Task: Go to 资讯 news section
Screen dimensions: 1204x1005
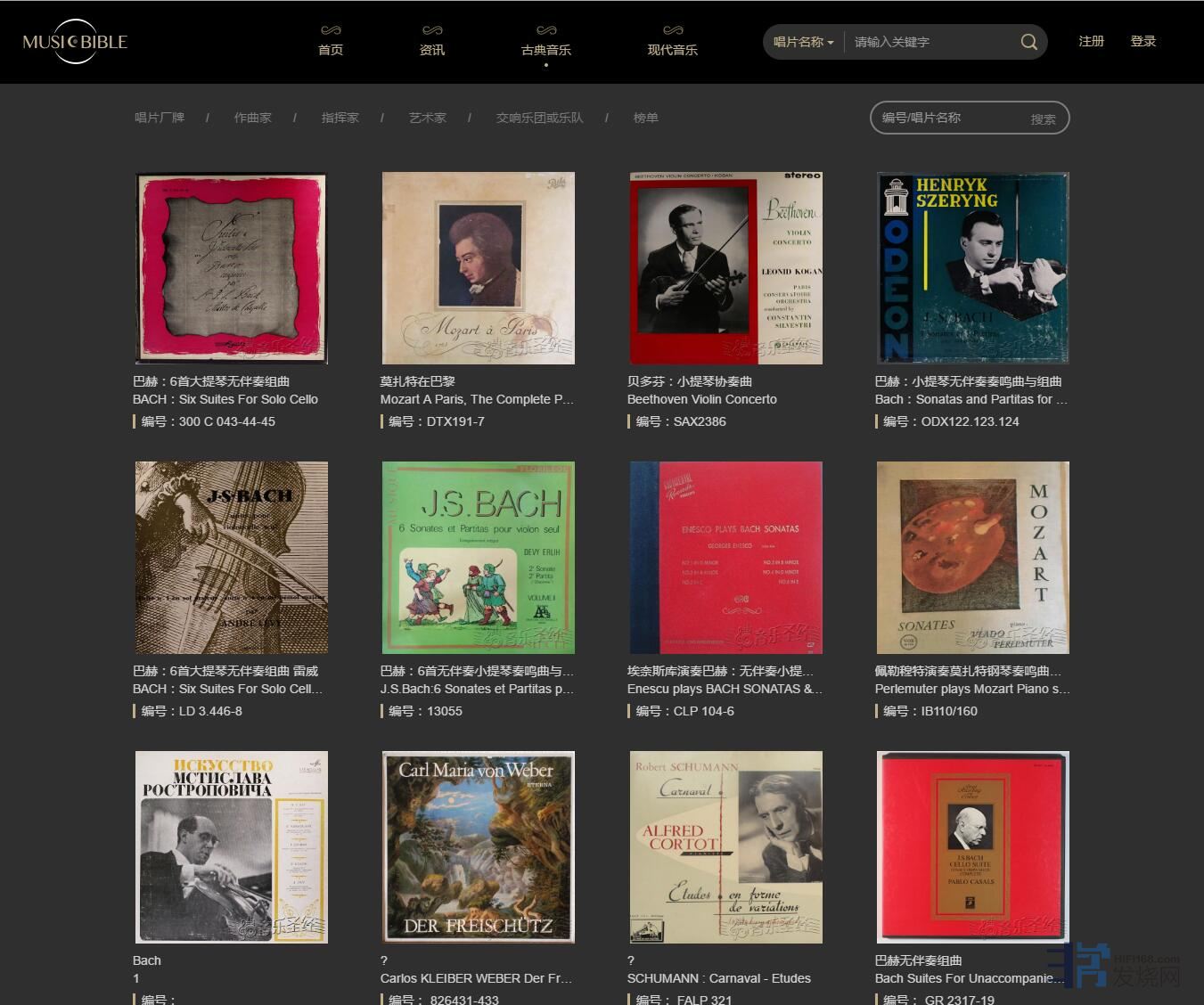Action: [432, 42]
